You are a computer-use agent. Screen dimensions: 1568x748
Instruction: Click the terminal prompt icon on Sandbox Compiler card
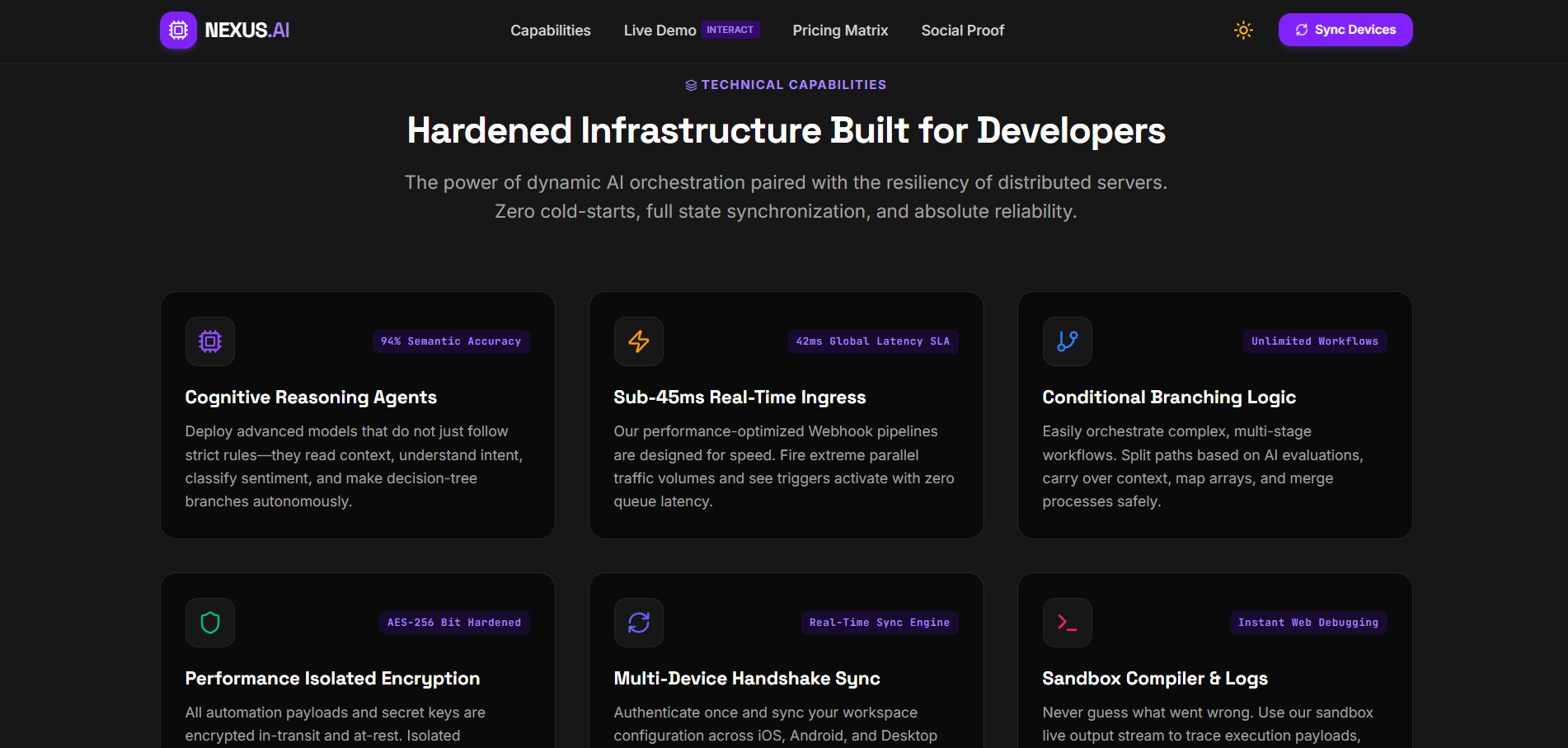(x=1068, y=623)
